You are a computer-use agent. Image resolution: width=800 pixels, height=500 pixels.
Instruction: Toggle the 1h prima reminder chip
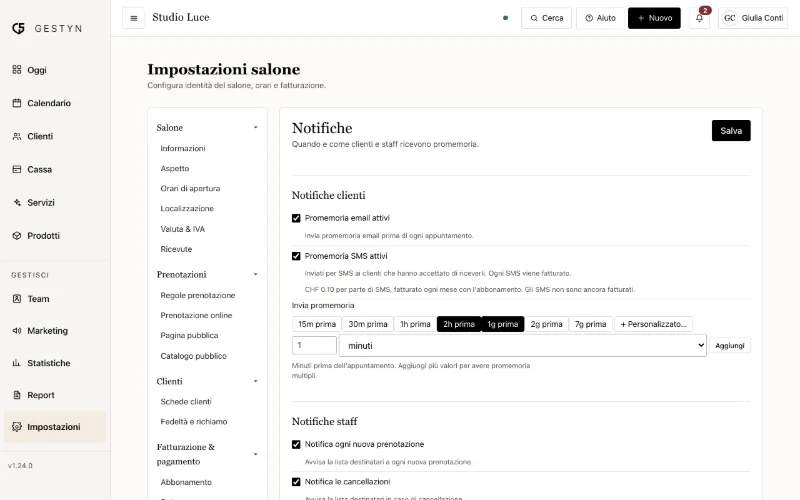pos(415,324)
